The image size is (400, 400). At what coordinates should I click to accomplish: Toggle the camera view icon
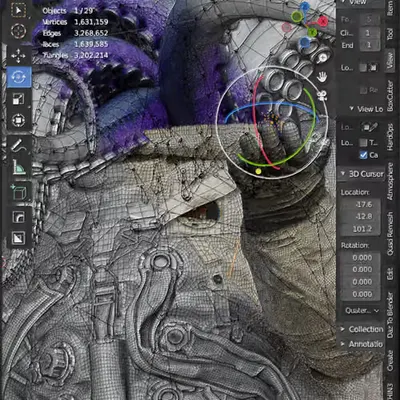(x=322, y=96)
